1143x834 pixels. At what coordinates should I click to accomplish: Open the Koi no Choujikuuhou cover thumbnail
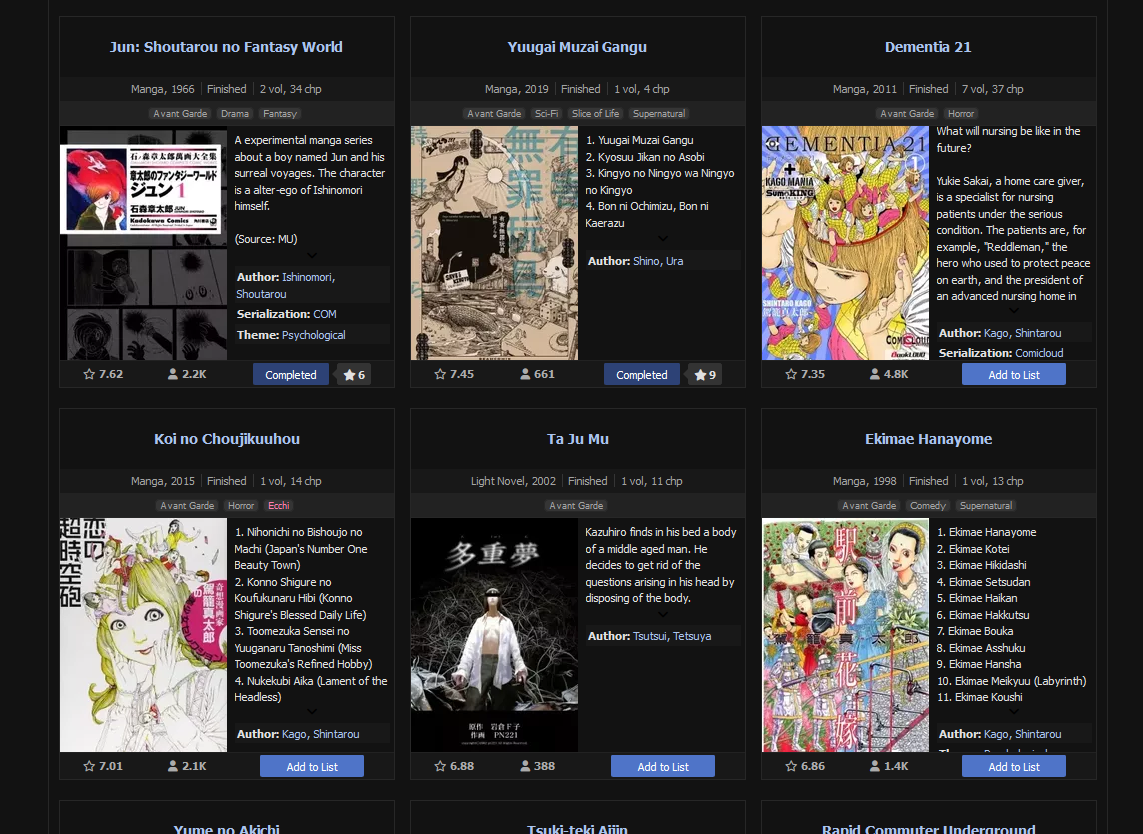tap(144, 635)
